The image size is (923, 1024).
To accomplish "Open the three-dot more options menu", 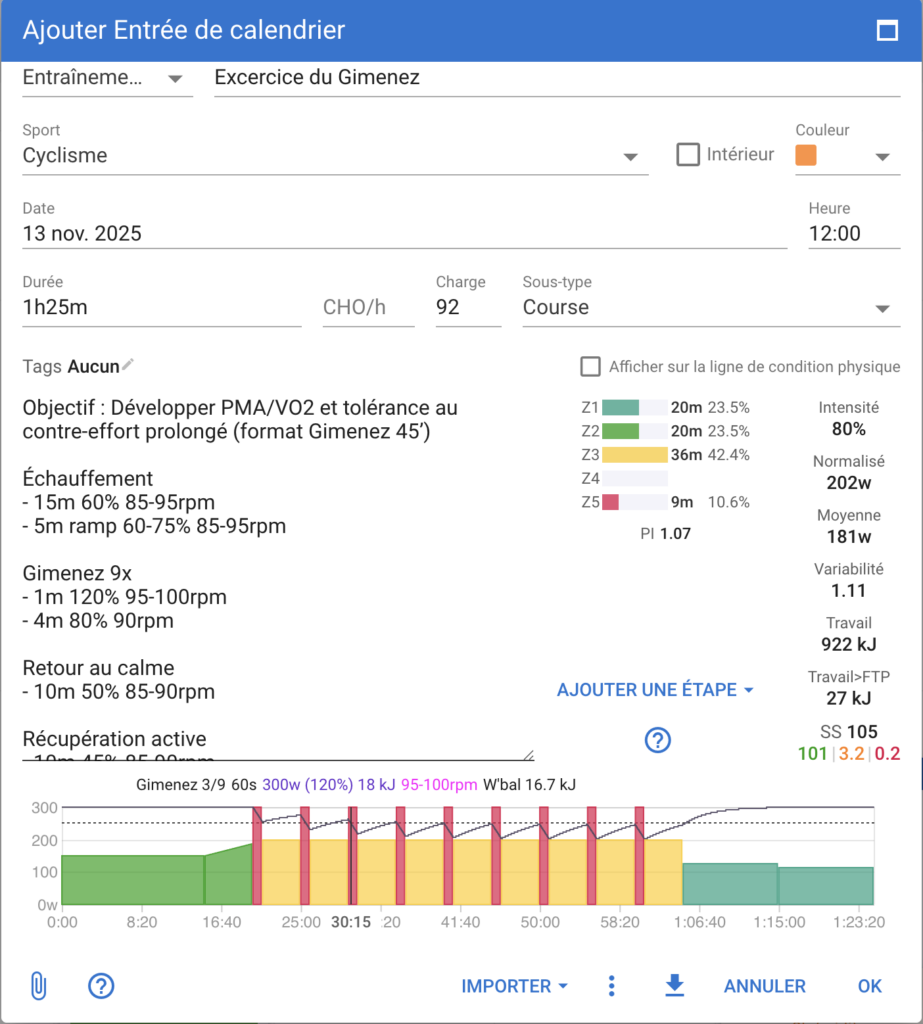I will tap(612, 986).
